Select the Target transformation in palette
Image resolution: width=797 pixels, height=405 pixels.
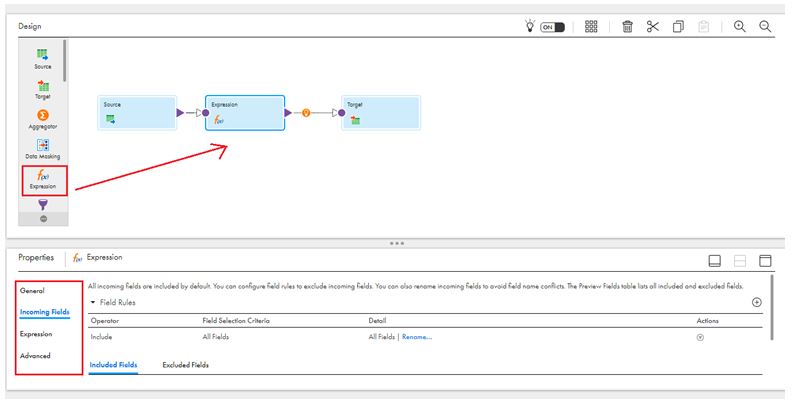pyautogui.click(x=43, y=89)
